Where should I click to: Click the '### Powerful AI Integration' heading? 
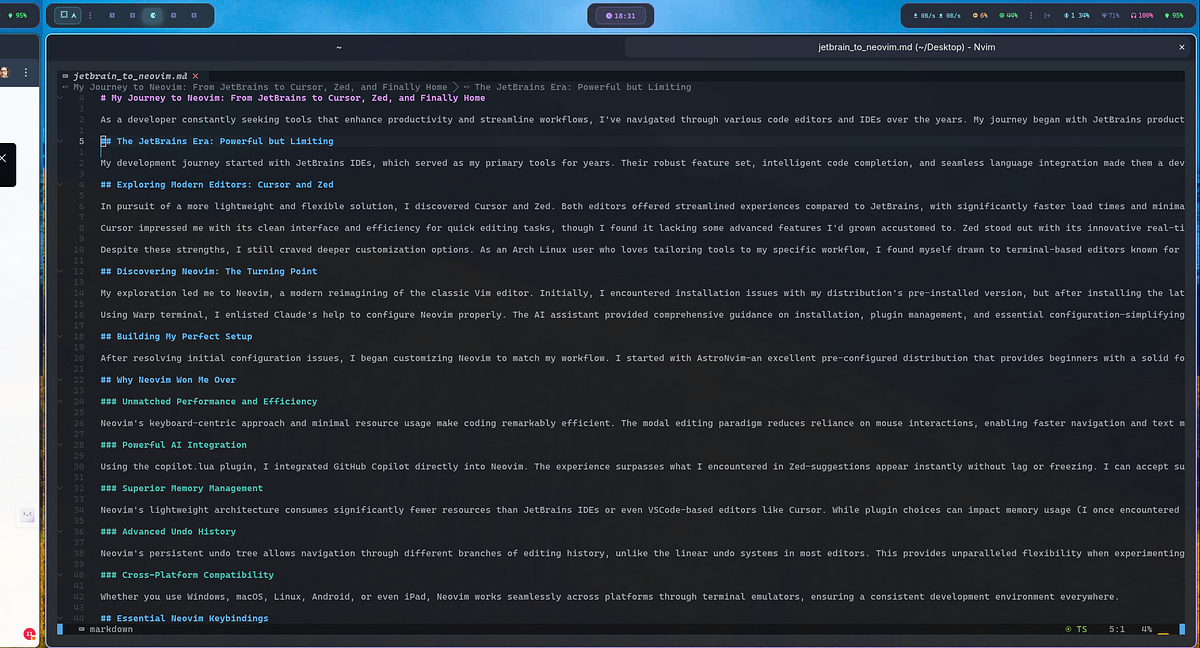[174, 445]
